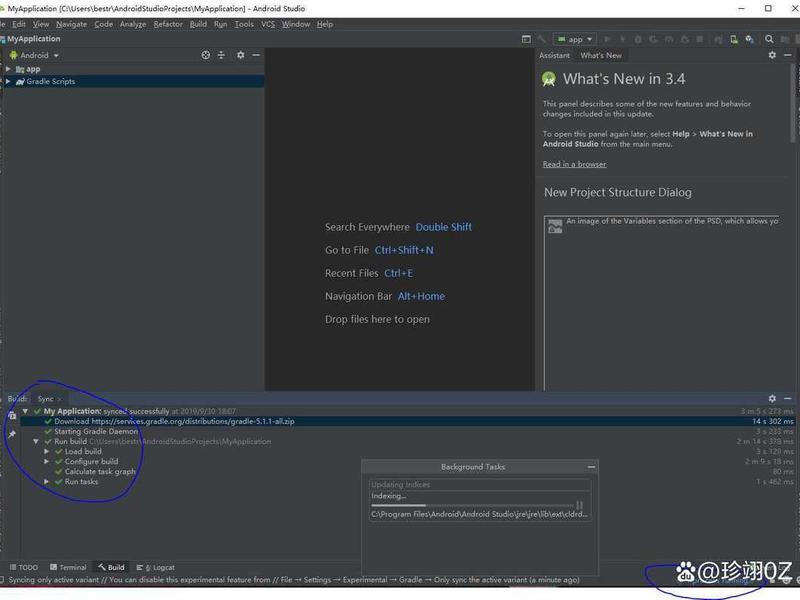The width and height of the screenshot is (800, 600).
Task: Expand the Gradle Scripts node
Action: click(x=8, y=81)
